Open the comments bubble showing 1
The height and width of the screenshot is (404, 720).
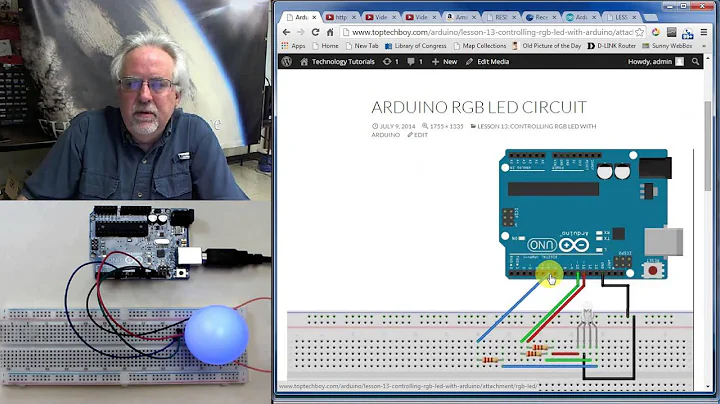pos(415,62)
